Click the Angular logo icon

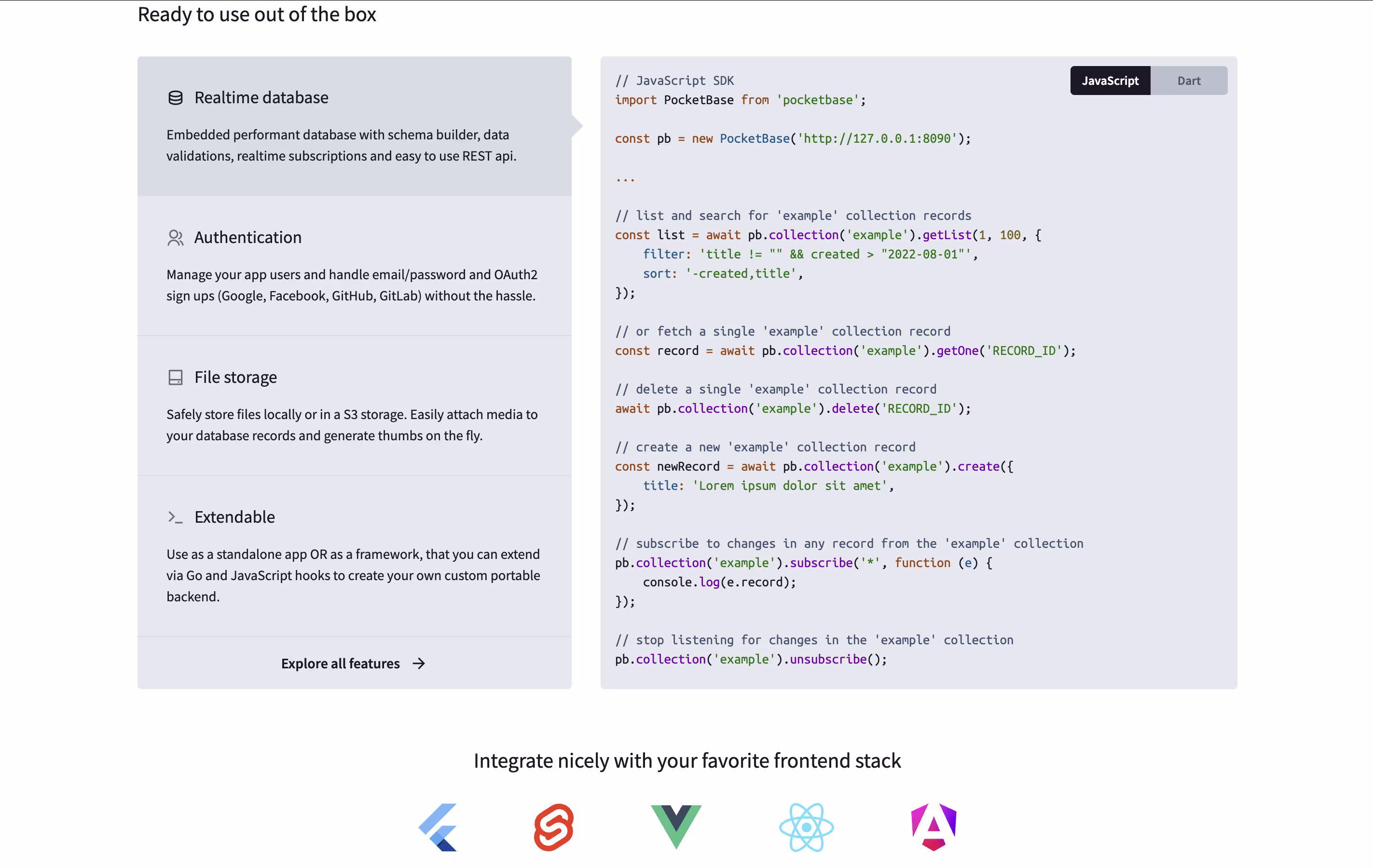(x=934, y=827)
